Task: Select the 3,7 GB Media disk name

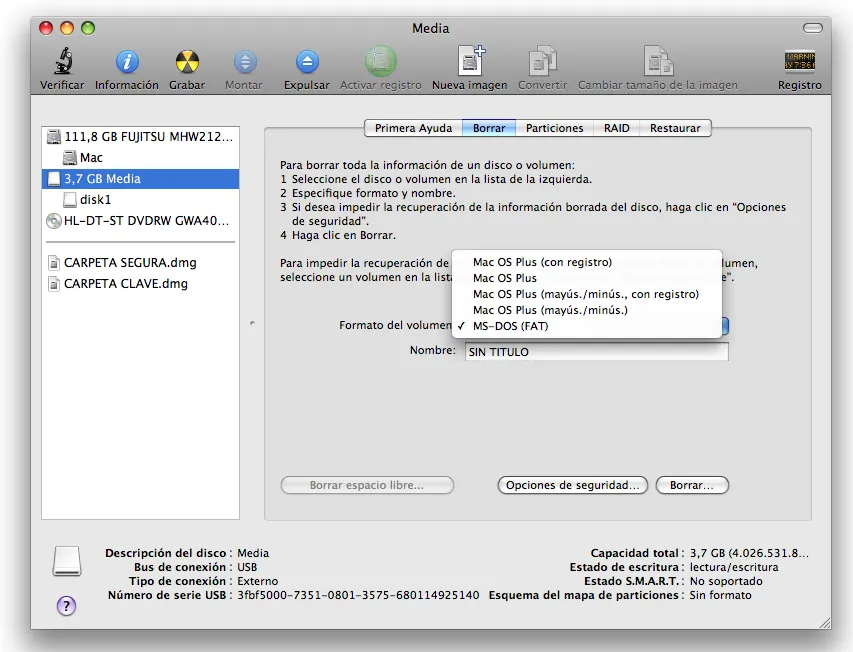Action: [x=102, y=179]
